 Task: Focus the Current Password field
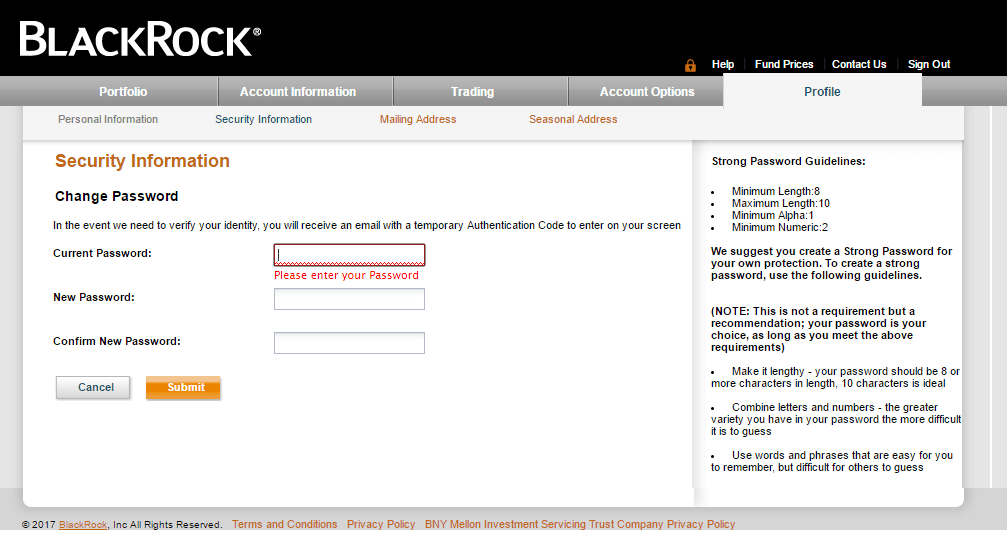[349, 255]
